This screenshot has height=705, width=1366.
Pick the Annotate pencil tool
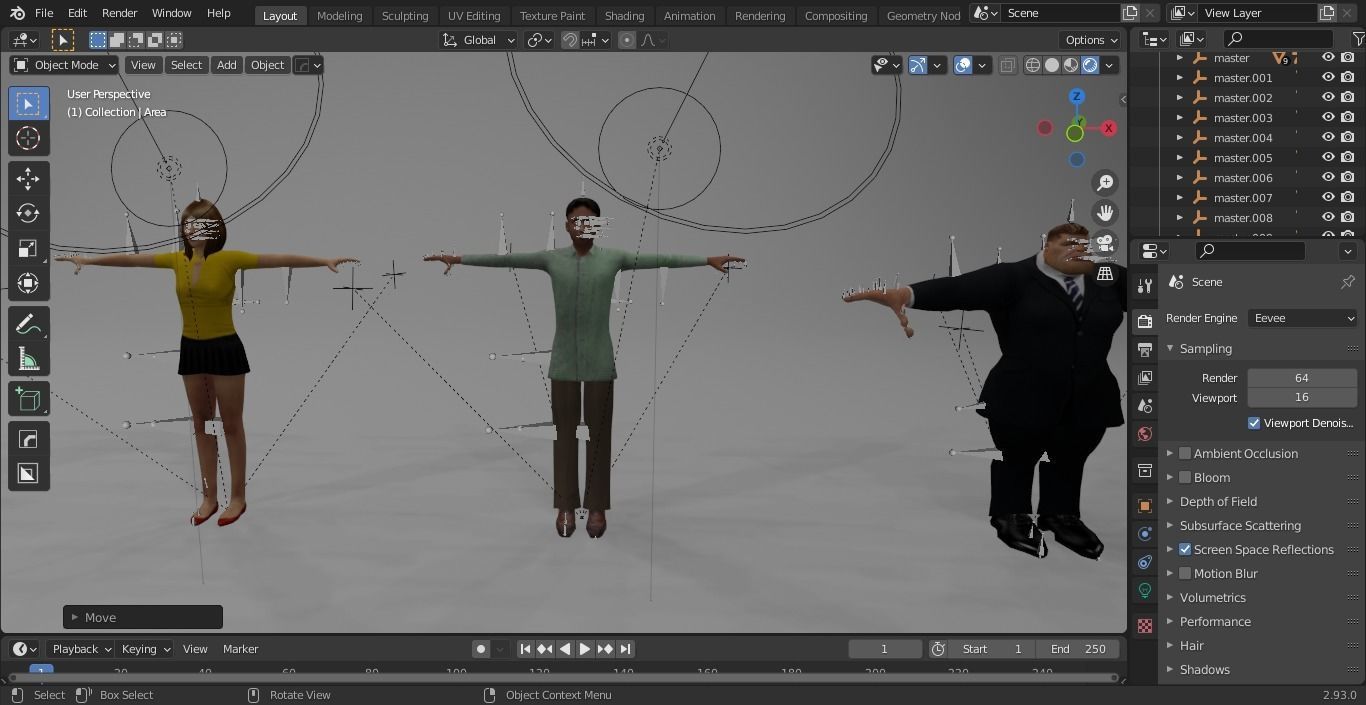click(28, 325)
